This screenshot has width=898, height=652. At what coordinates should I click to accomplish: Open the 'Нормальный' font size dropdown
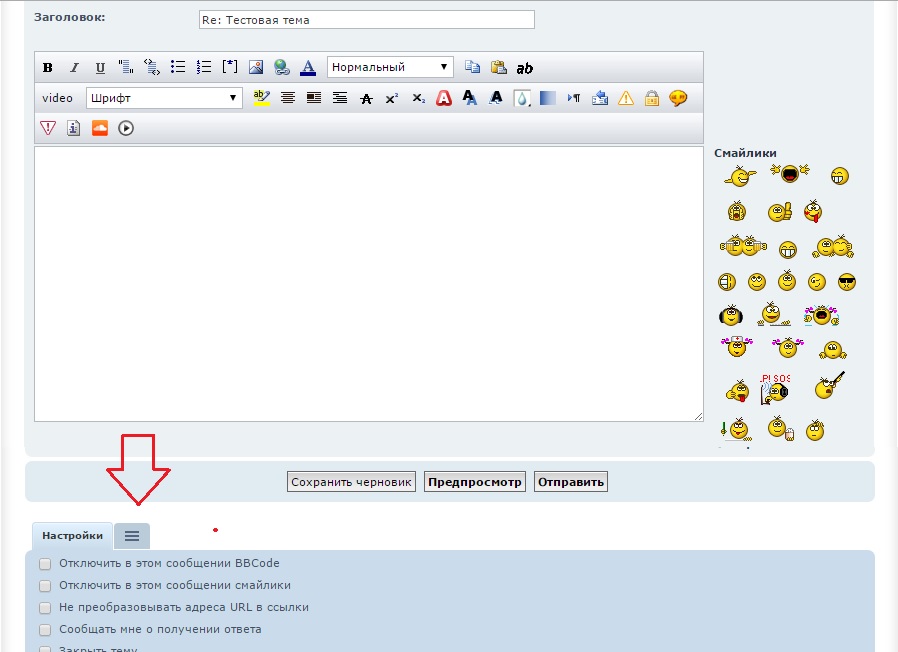pos(390,68)
